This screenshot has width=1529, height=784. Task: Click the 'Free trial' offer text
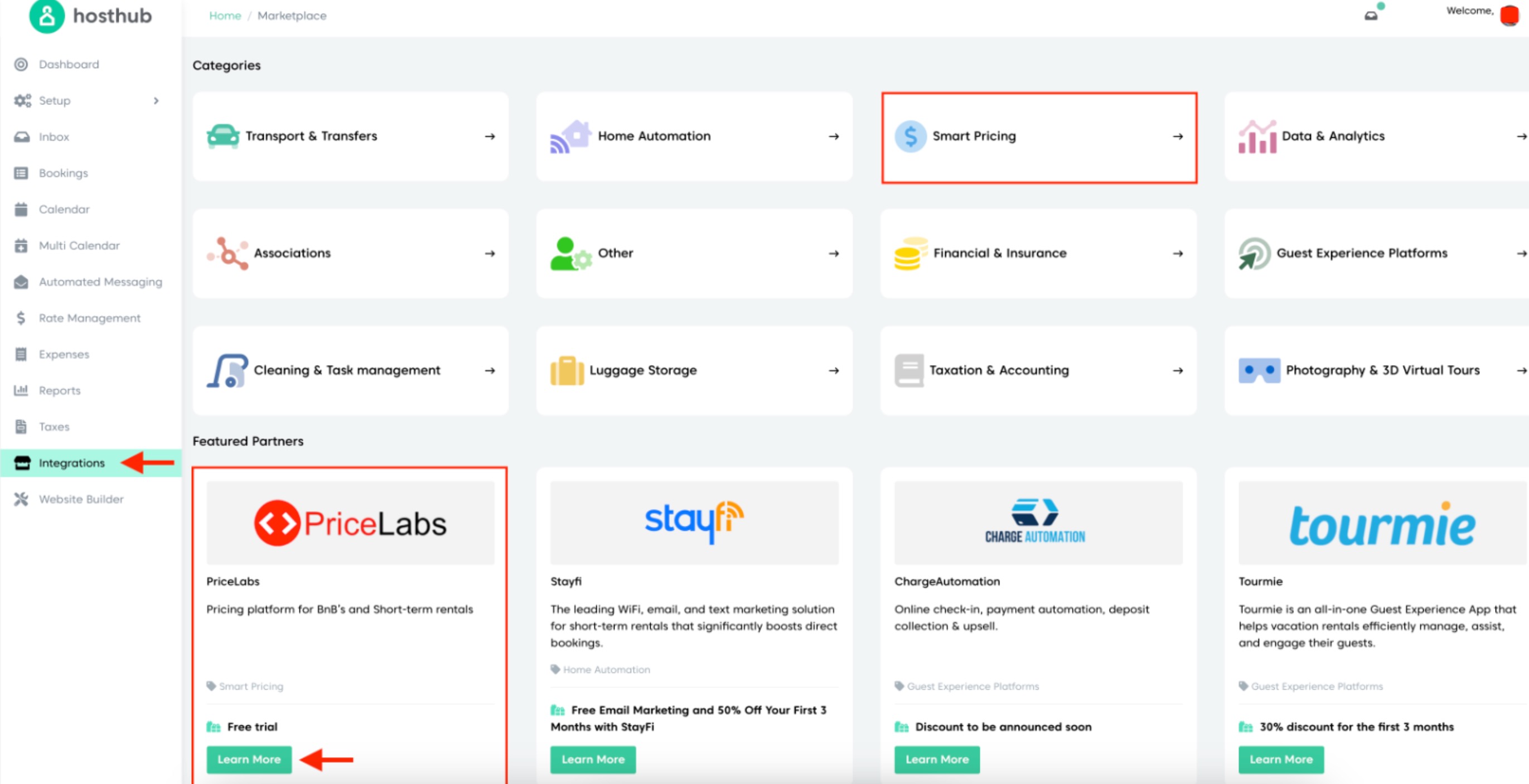pos(252,727)
